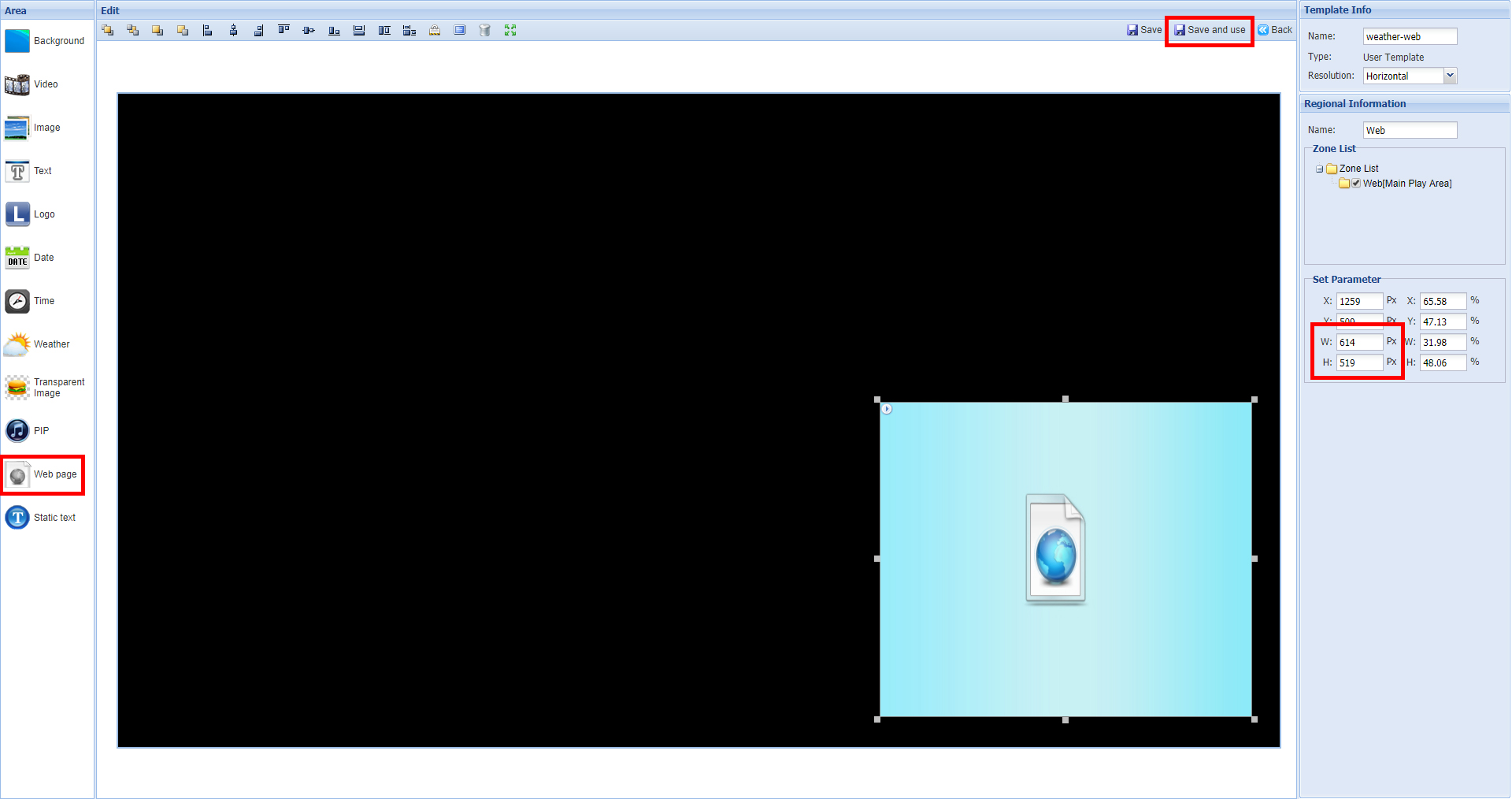Add a Logo area
The image size is (1512, 799).
click(x=30, y=214)
